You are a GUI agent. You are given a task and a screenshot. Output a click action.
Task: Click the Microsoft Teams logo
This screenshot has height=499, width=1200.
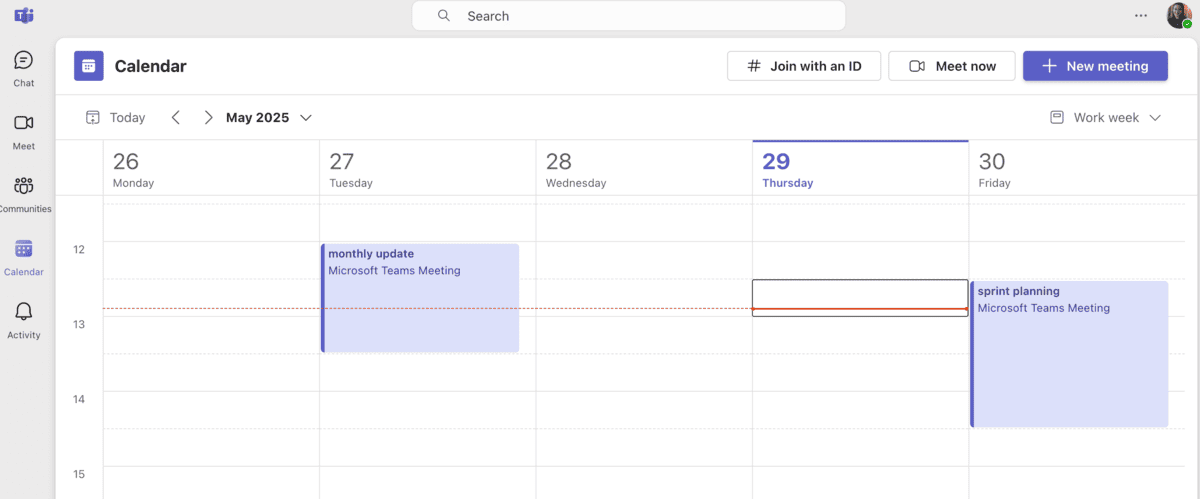point(24,16)
